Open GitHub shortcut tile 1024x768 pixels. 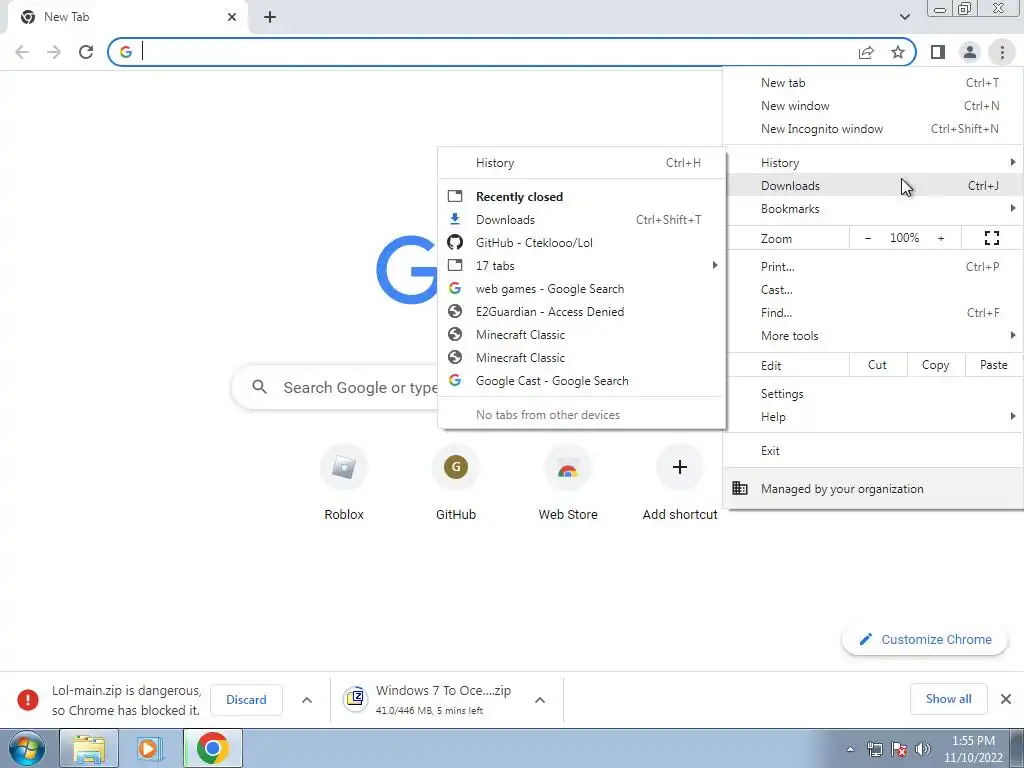[456, 482]
